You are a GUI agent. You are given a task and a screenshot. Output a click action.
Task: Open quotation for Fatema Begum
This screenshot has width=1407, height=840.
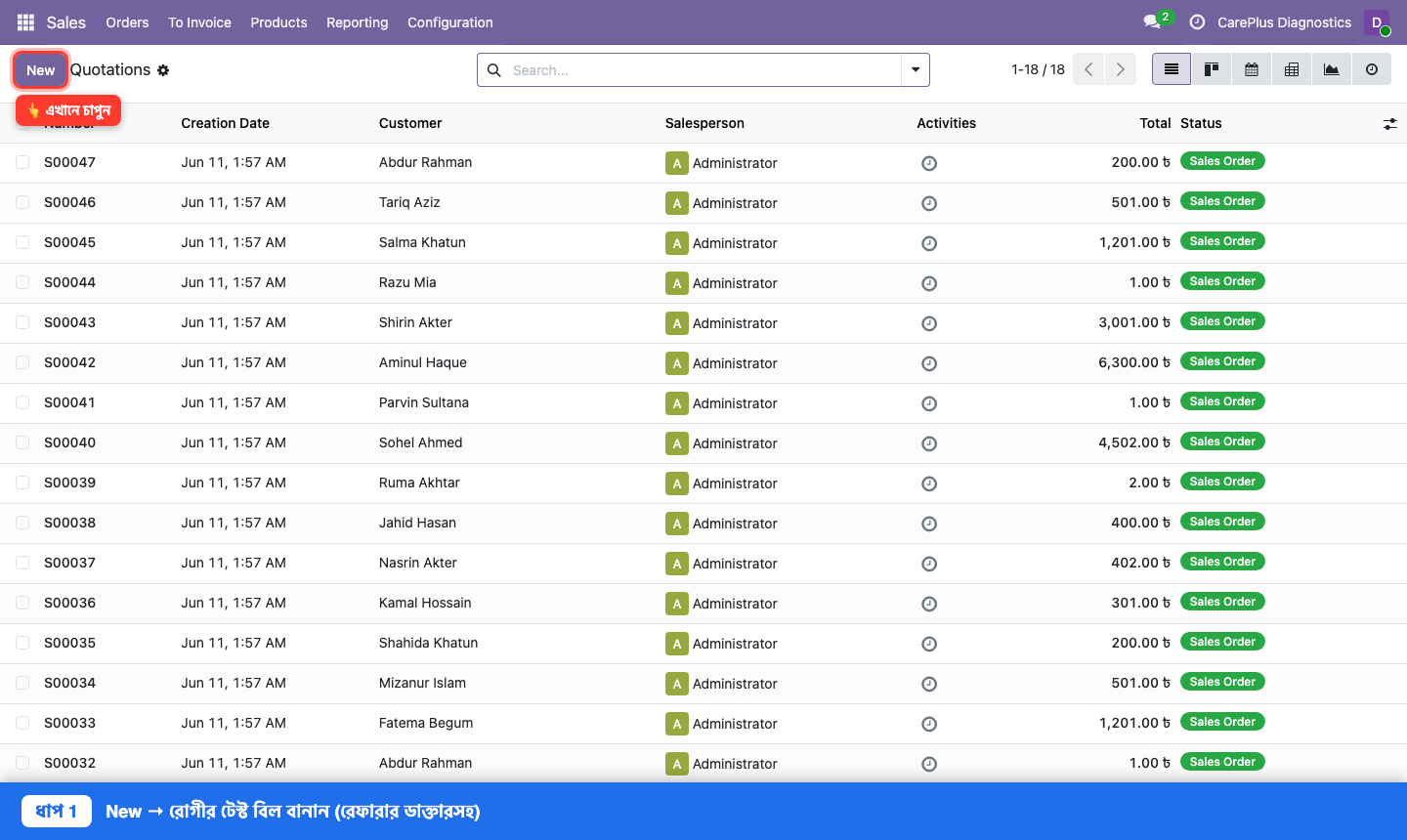pyautogui.click(x=426, y=723)
